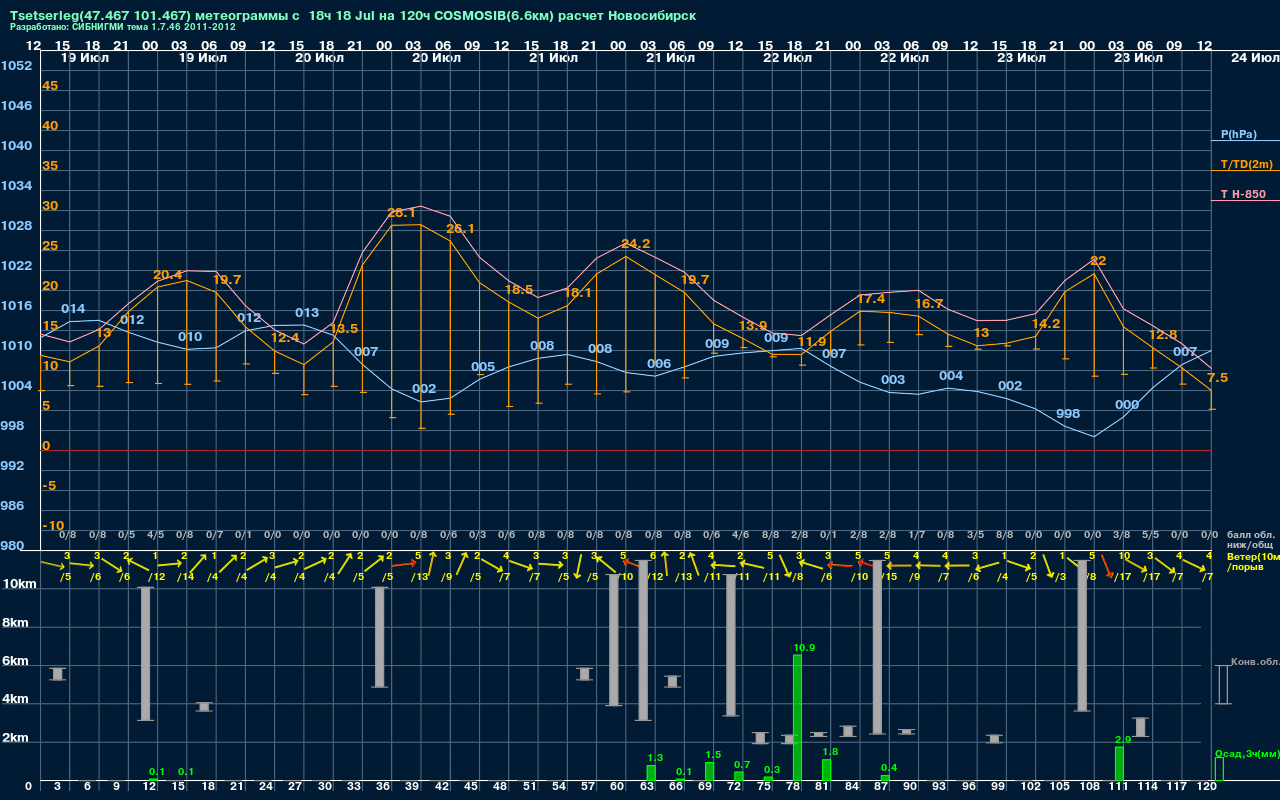Click the 7.5 final temperature label
Viewport: 1280px width, 800px height.
[x=1218, y=378]
